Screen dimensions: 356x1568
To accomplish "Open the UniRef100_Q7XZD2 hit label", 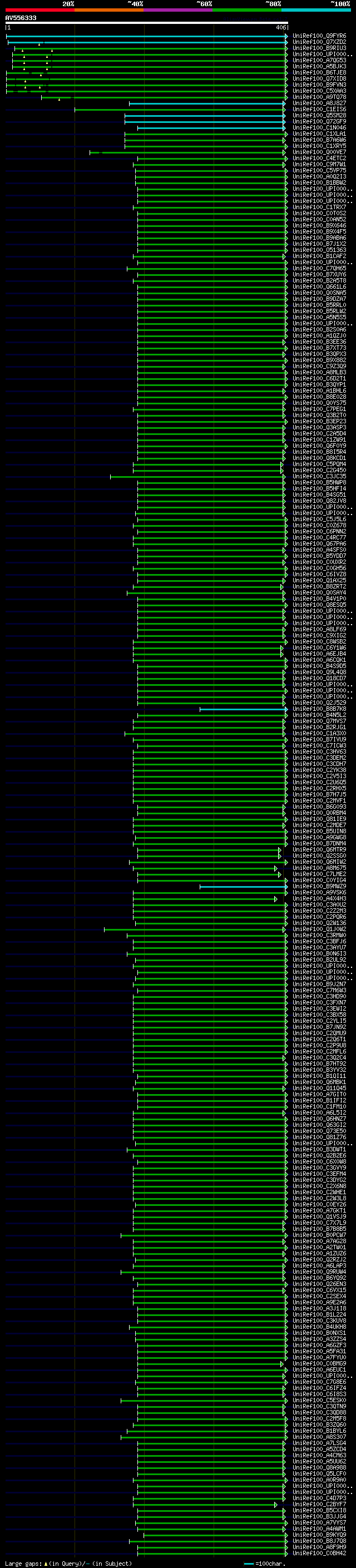I will coord(319,42).
